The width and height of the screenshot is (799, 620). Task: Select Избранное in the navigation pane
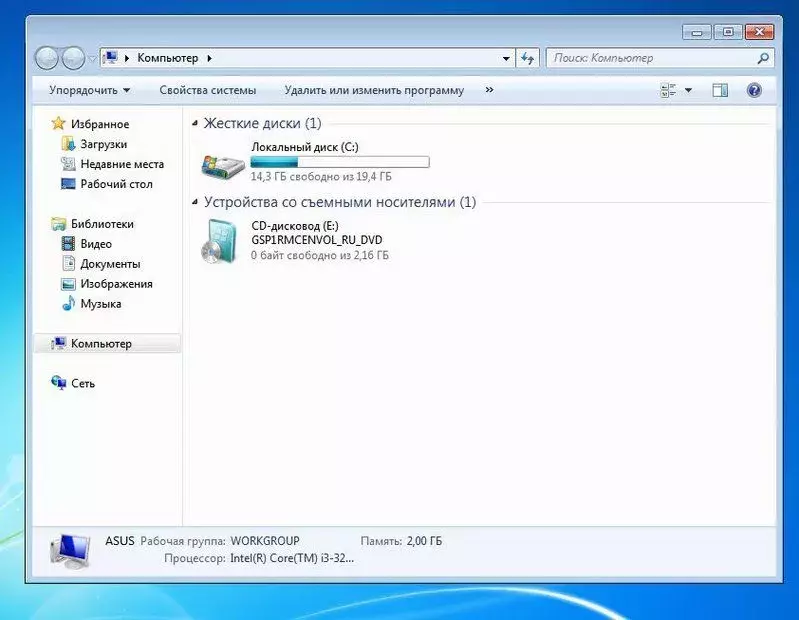[100, 124]
